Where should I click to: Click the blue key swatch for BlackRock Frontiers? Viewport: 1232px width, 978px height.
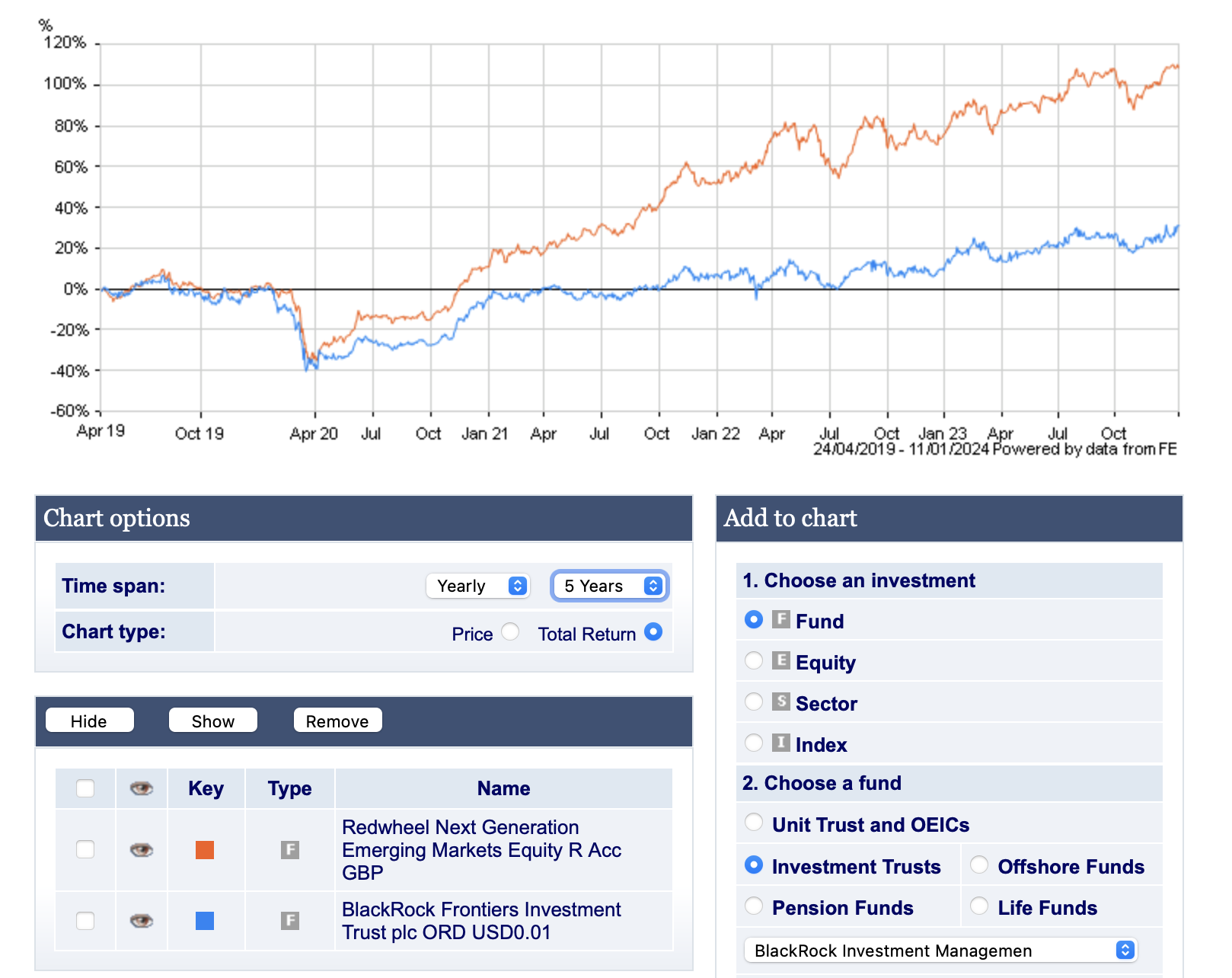pyautogui.click(x=205, y=921)
